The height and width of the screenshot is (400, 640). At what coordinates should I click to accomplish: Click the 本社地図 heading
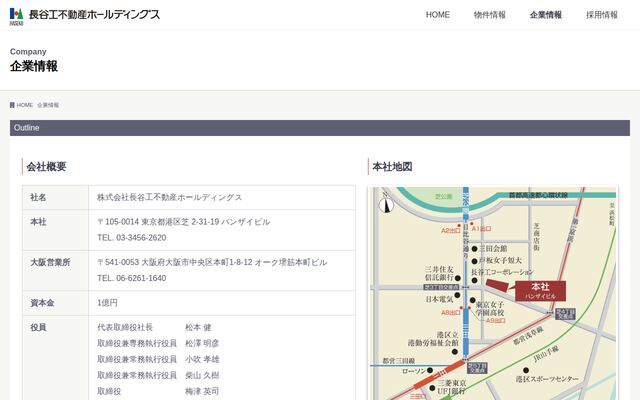coord(392,167)
